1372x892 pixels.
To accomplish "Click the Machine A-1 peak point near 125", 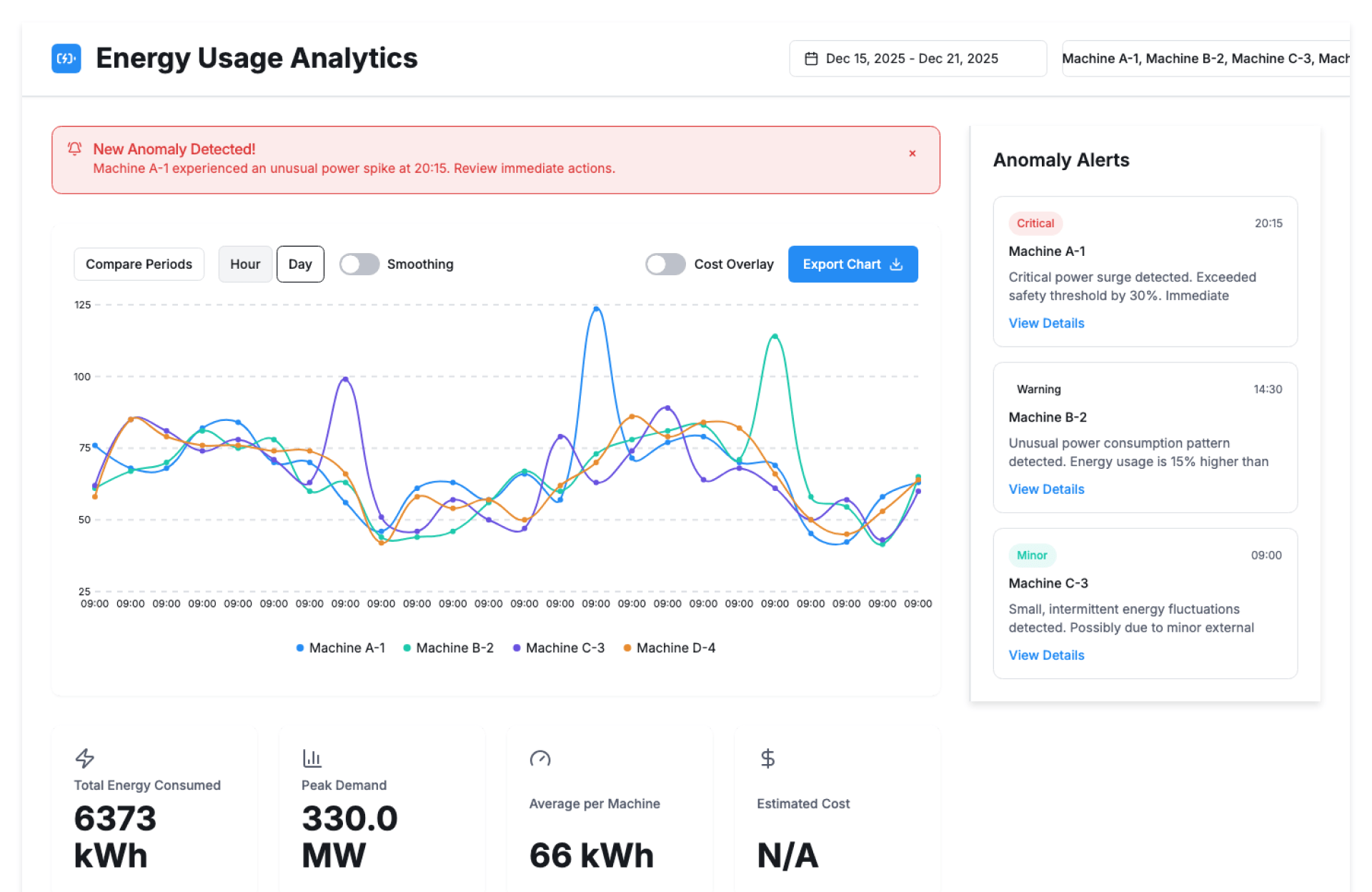I will [596, 309].
